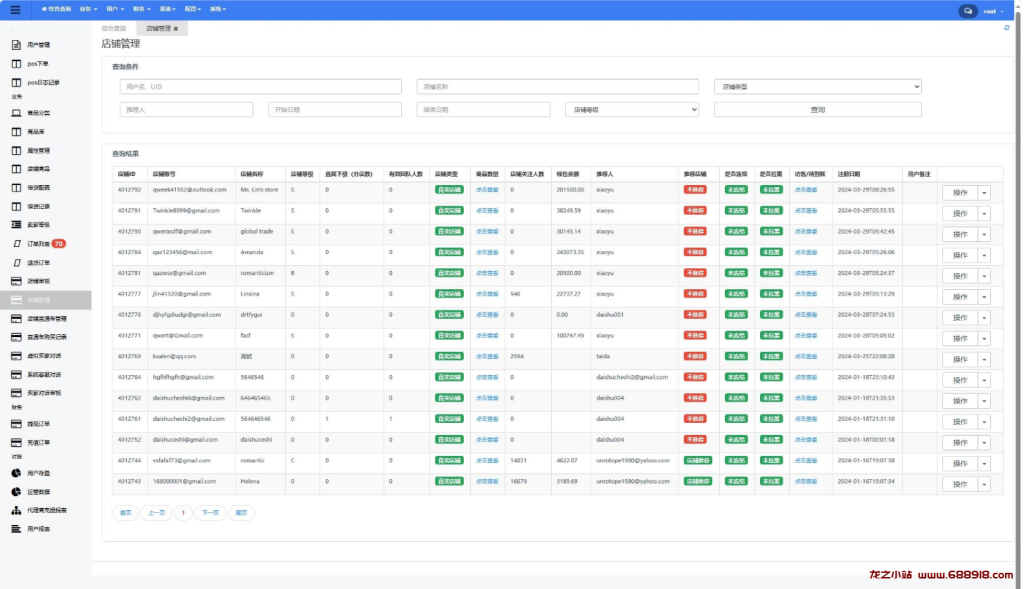The width and height of the screenshot is (1024, 589).
Task: Click the 店铺推荐 badge for shop 4012744
Action: click(x=697, y=461)
